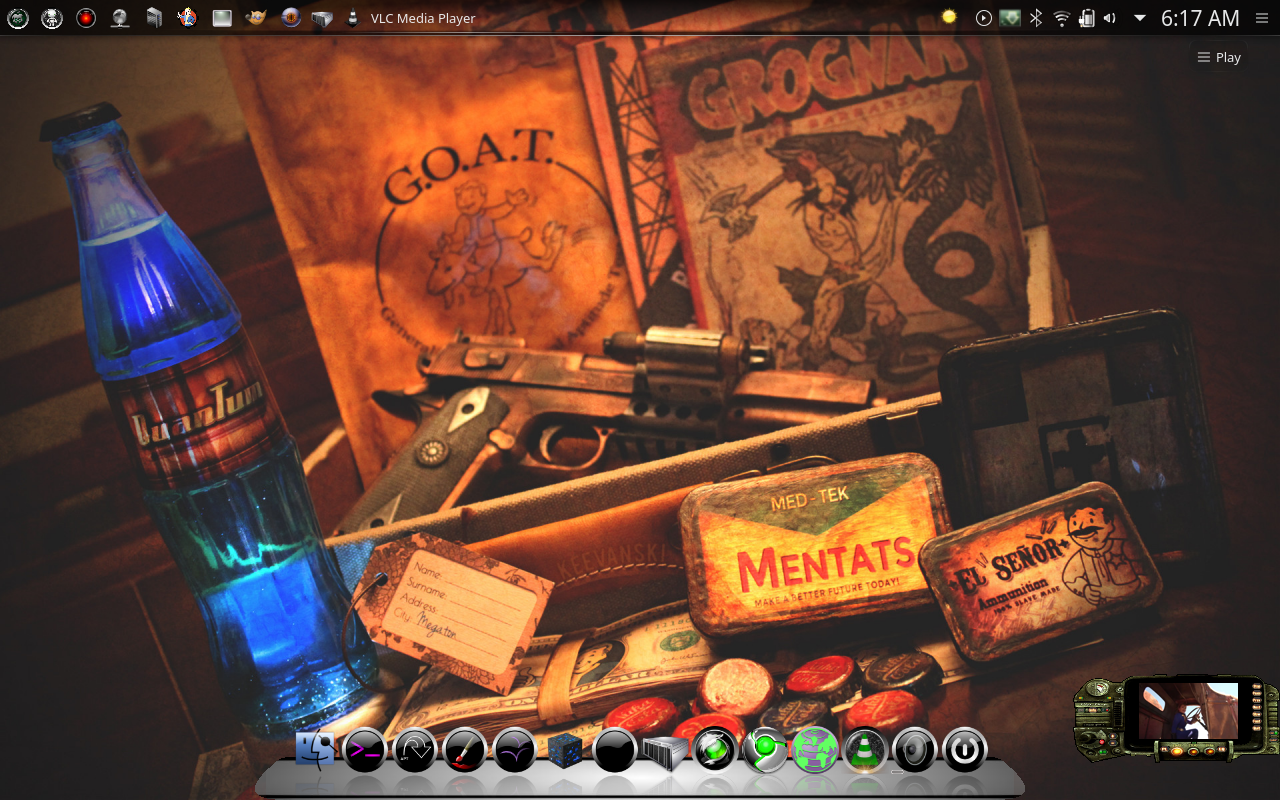
Task: Click the media player tray icon
Action: 984,18
